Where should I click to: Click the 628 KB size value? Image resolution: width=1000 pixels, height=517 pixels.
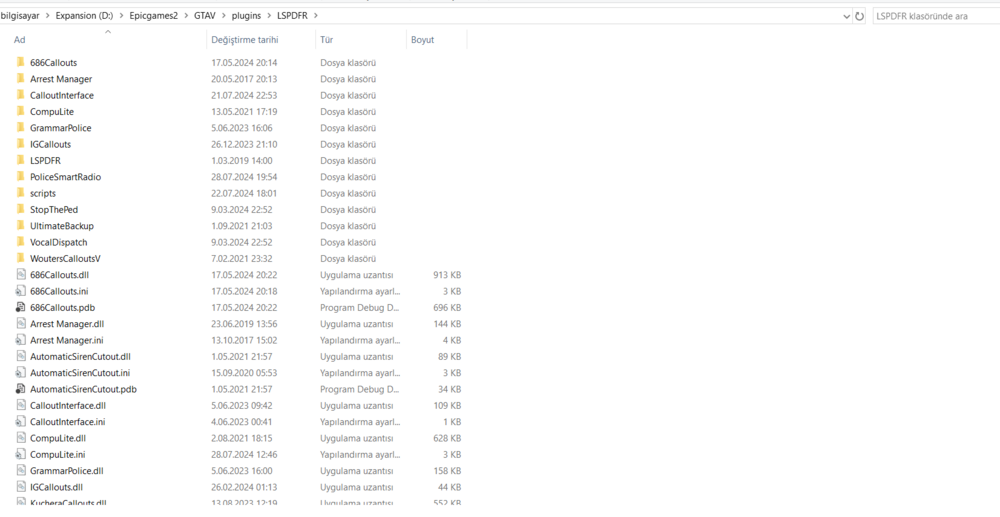447,438
